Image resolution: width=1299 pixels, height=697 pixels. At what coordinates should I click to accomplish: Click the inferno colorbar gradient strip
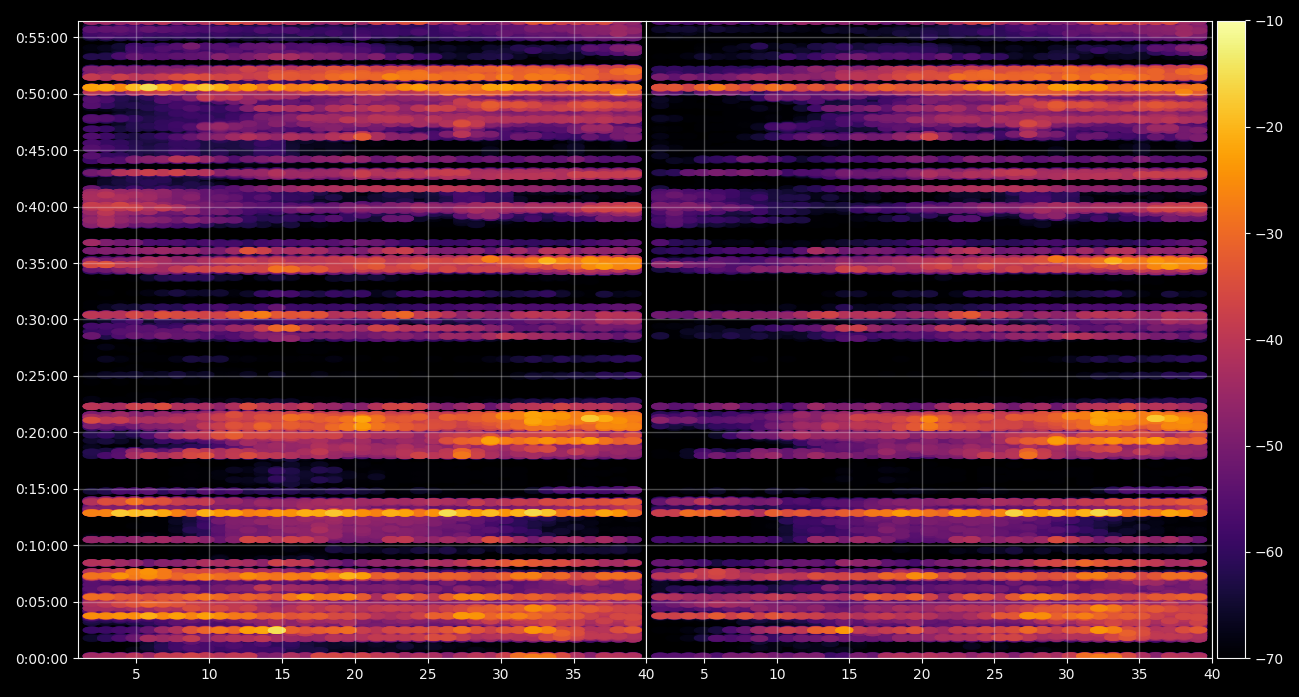[x=1231, y=340]
